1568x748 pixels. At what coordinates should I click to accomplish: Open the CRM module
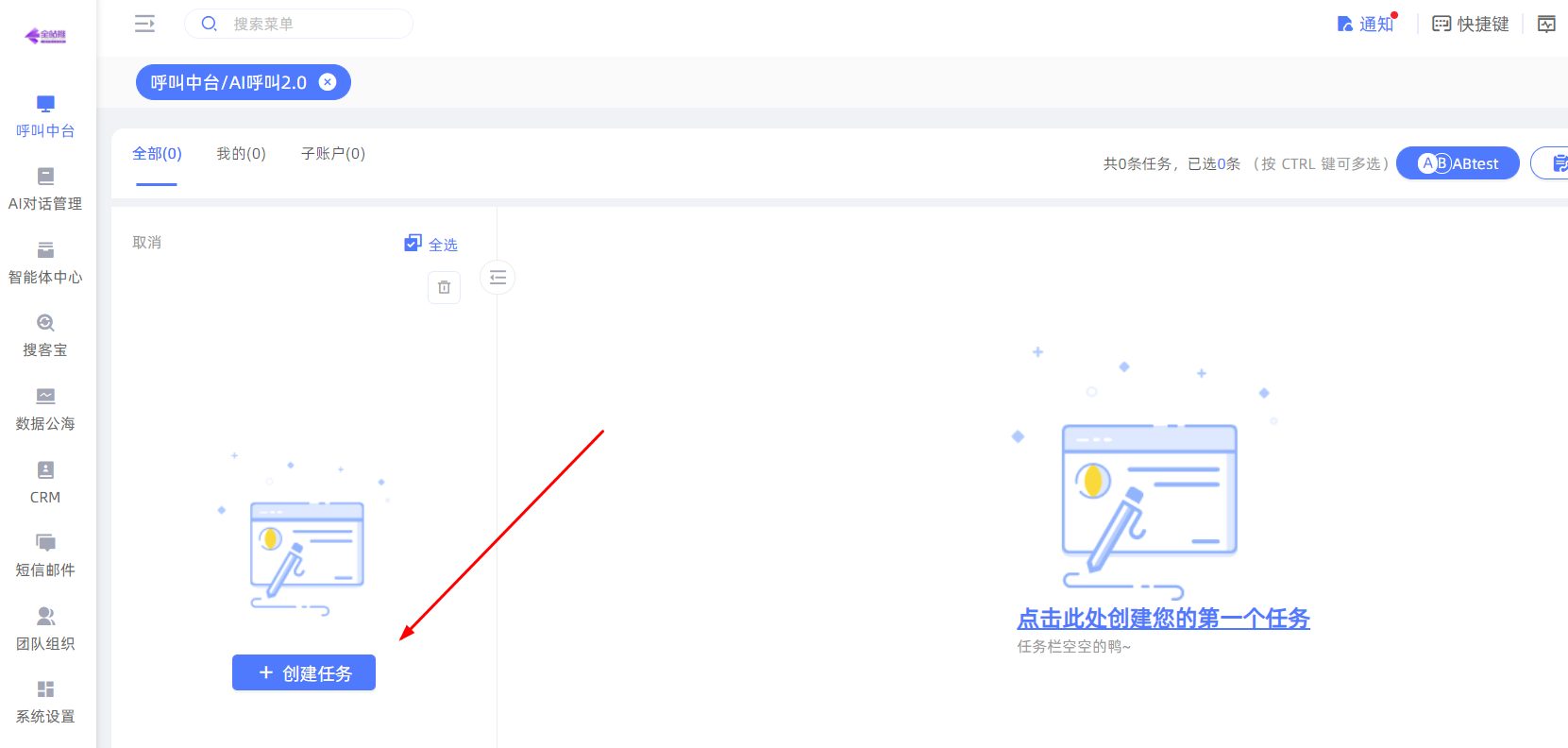[44, 482]
